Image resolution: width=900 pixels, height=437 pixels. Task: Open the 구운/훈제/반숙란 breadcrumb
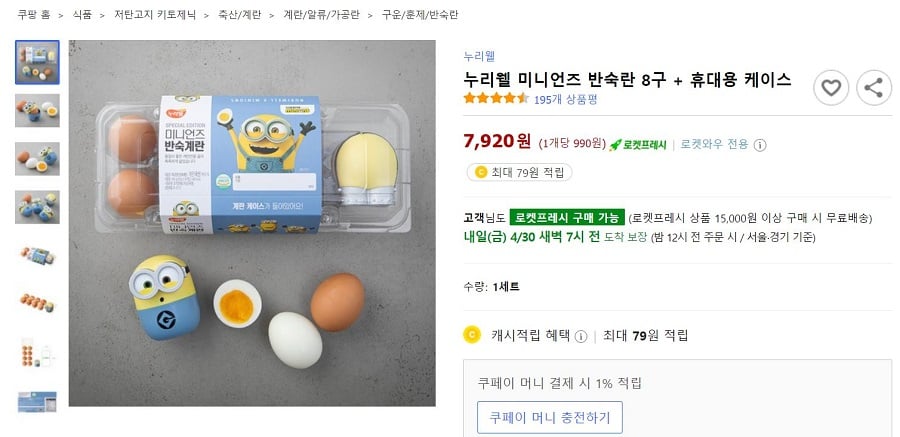(x=419, y=15)
